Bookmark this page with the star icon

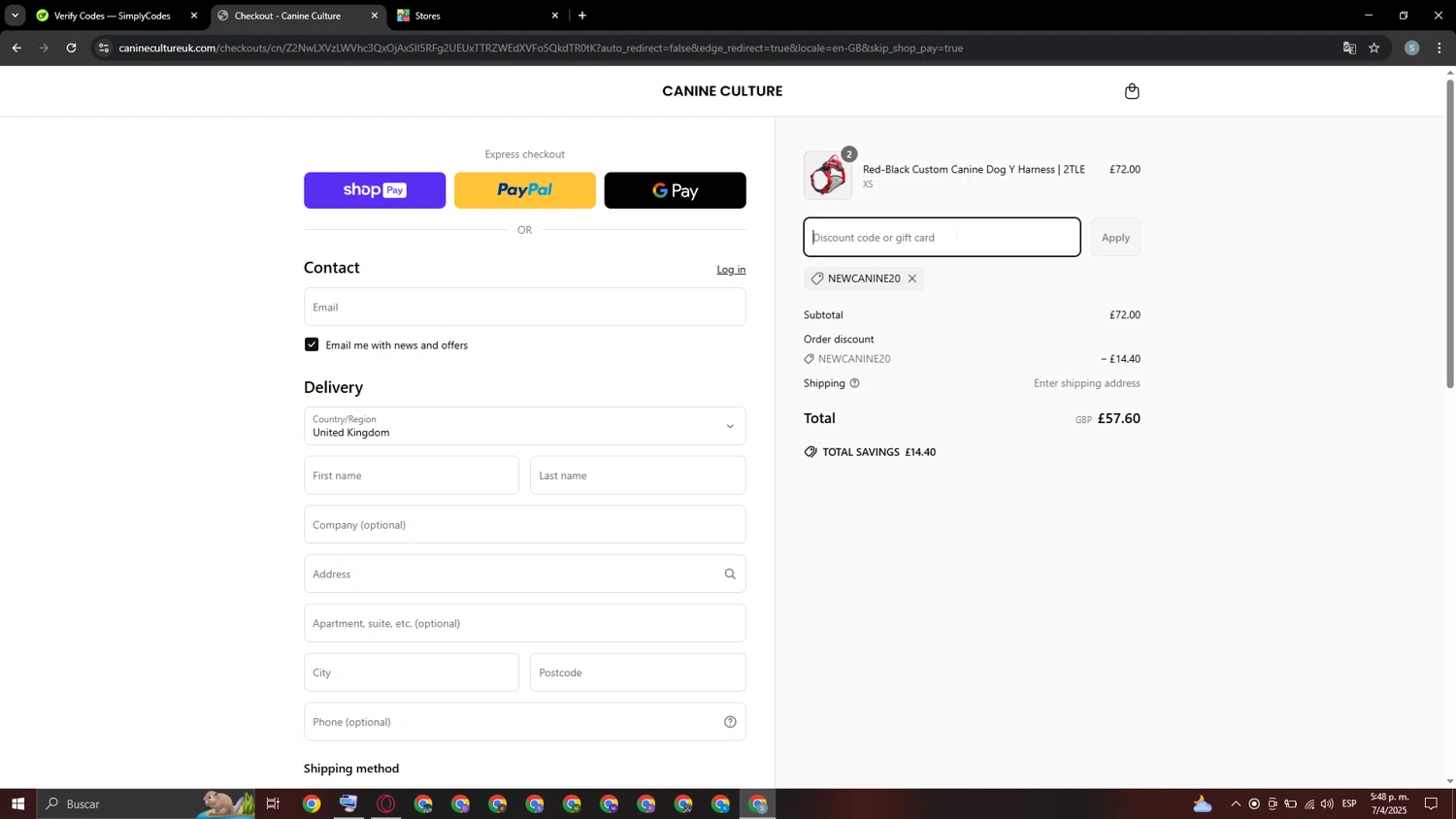[x=1374, y=48]
